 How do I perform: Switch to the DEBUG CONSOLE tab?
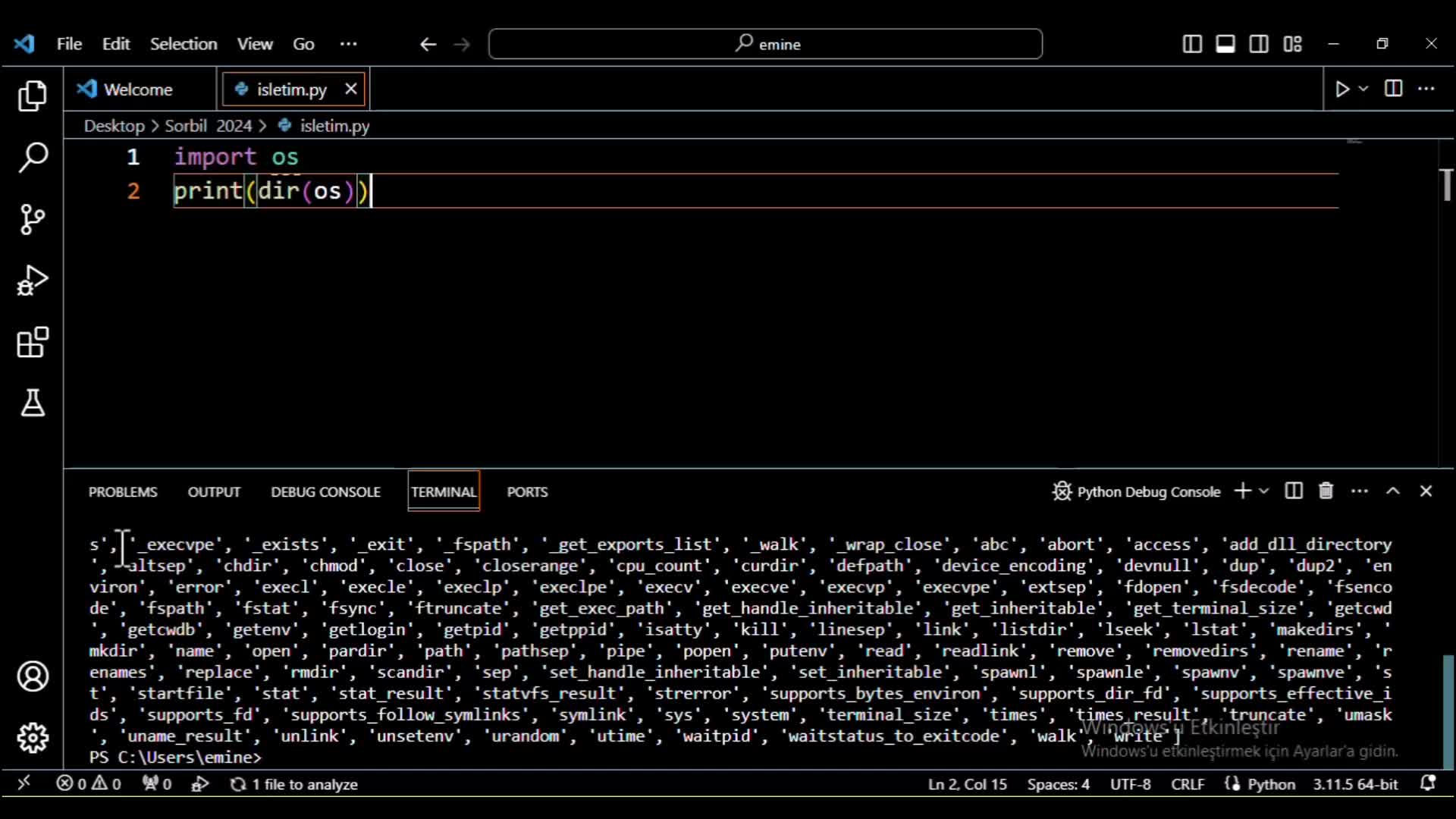[325, 492]
